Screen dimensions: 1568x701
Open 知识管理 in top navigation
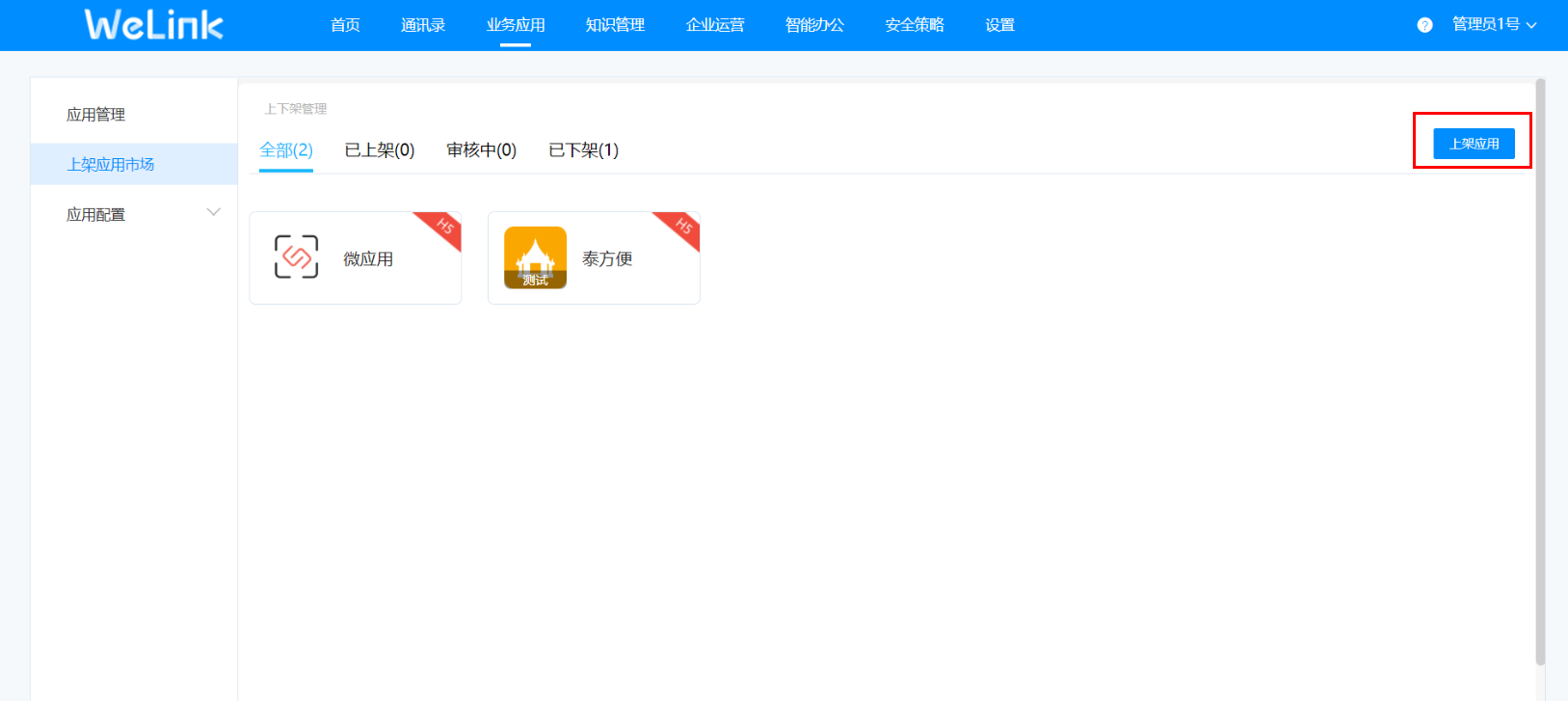pos(615,25)
